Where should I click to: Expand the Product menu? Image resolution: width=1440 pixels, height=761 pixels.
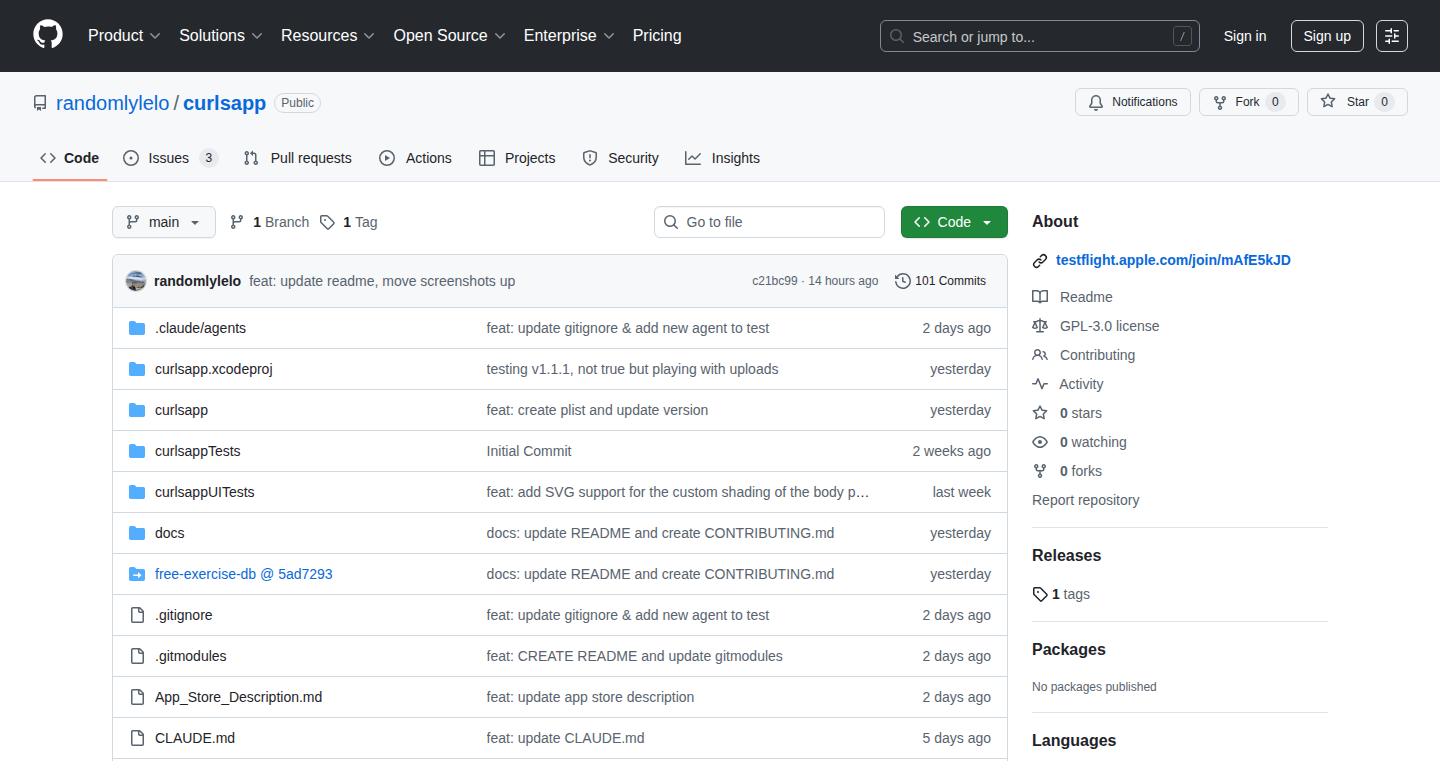pyautogui.click(x=124, y=36)
